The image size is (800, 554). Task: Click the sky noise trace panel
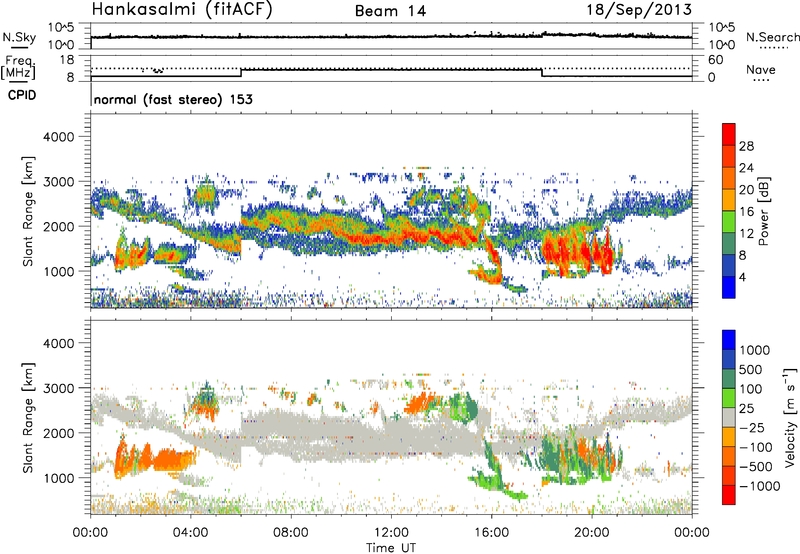click(391, 36)
